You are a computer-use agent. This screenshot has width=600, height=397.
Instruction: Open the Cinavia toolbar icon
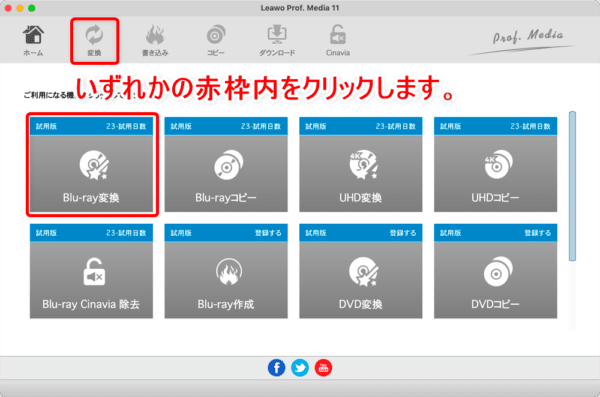point(338,40)
